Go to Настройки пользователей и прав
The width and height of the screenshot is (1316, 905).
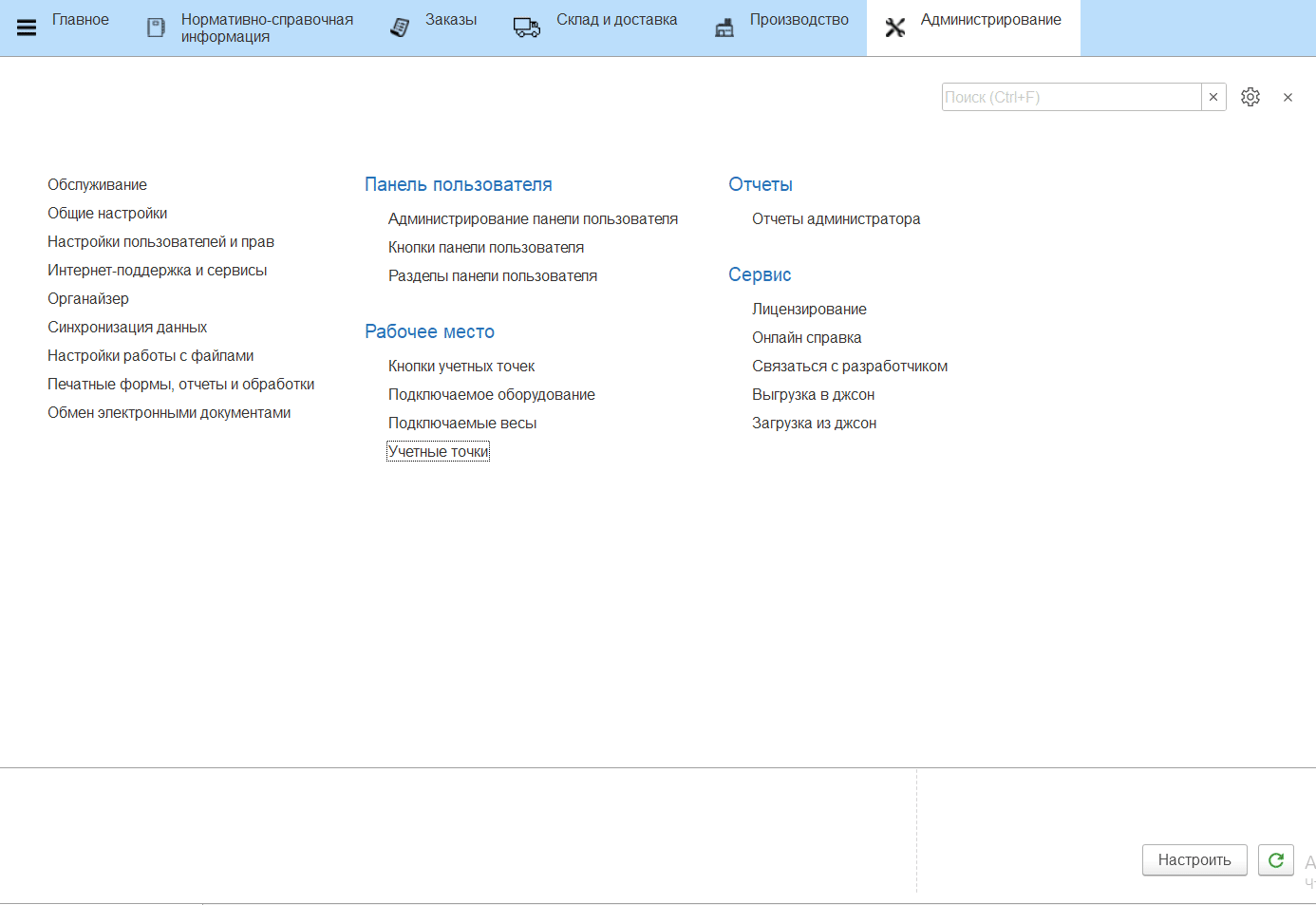[160, 241]
